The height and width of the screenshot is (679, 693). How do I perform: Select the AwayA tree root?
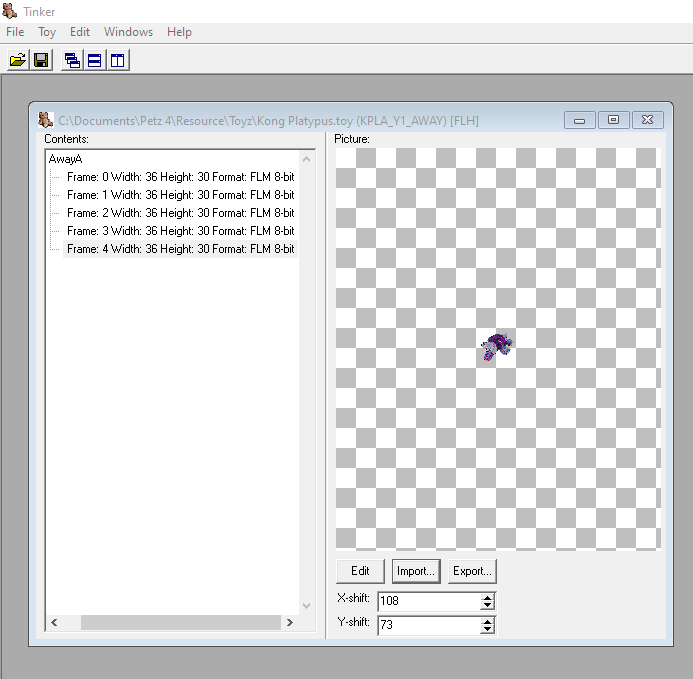point(65,159)
